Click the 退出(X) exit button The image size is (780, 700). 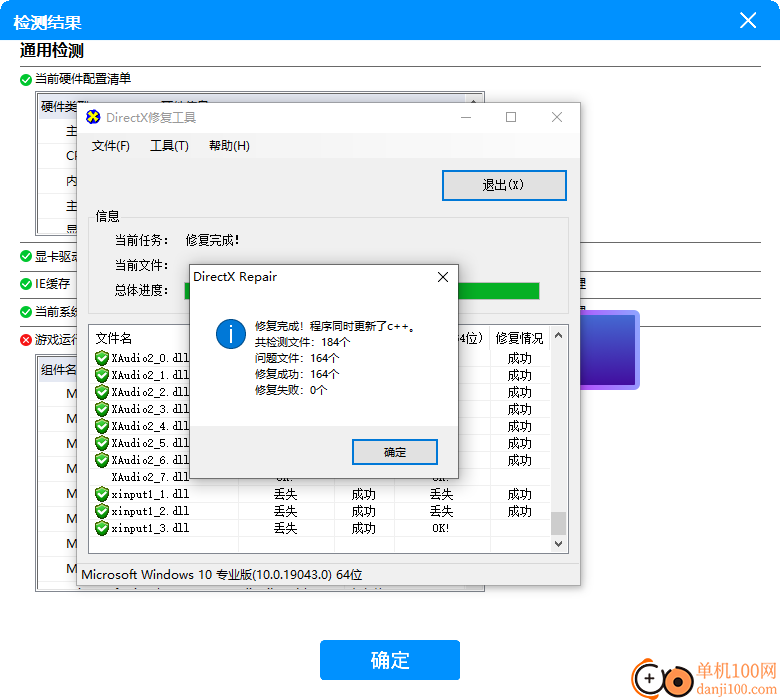click(504, 186)
